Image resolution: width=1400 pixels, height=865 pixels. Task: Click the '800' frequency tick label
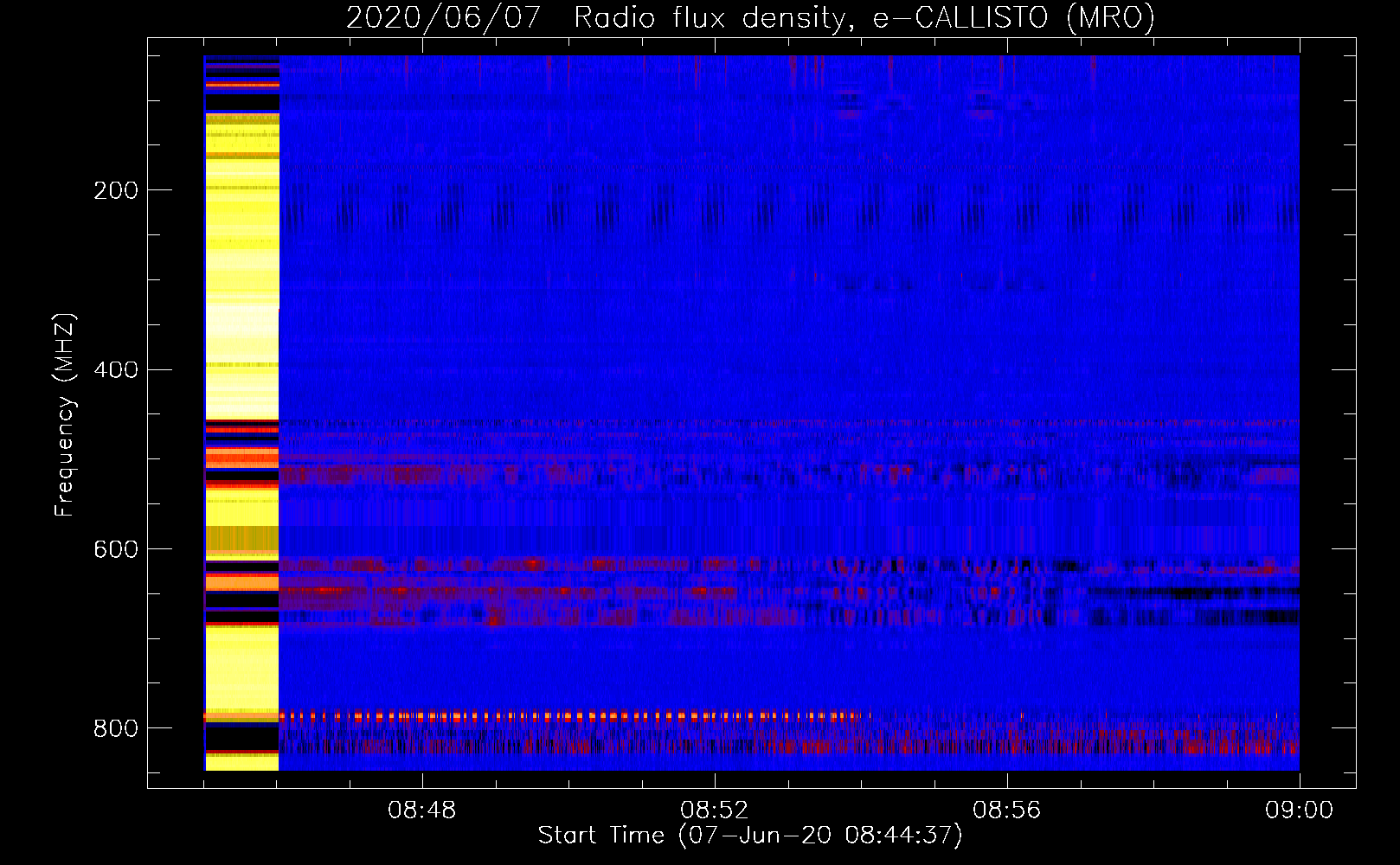[x=116, y=728]
